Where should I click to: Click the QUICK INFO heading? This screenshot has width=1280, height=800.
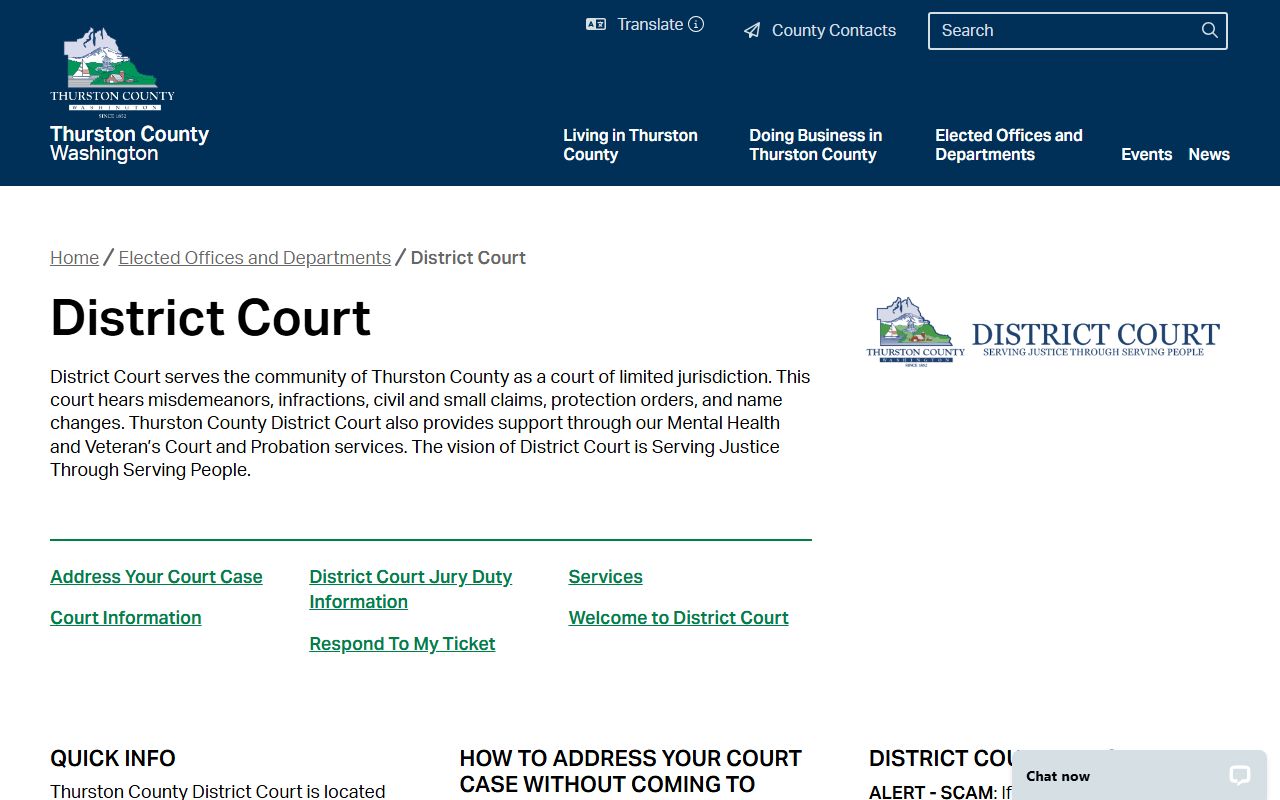point(113,758)
